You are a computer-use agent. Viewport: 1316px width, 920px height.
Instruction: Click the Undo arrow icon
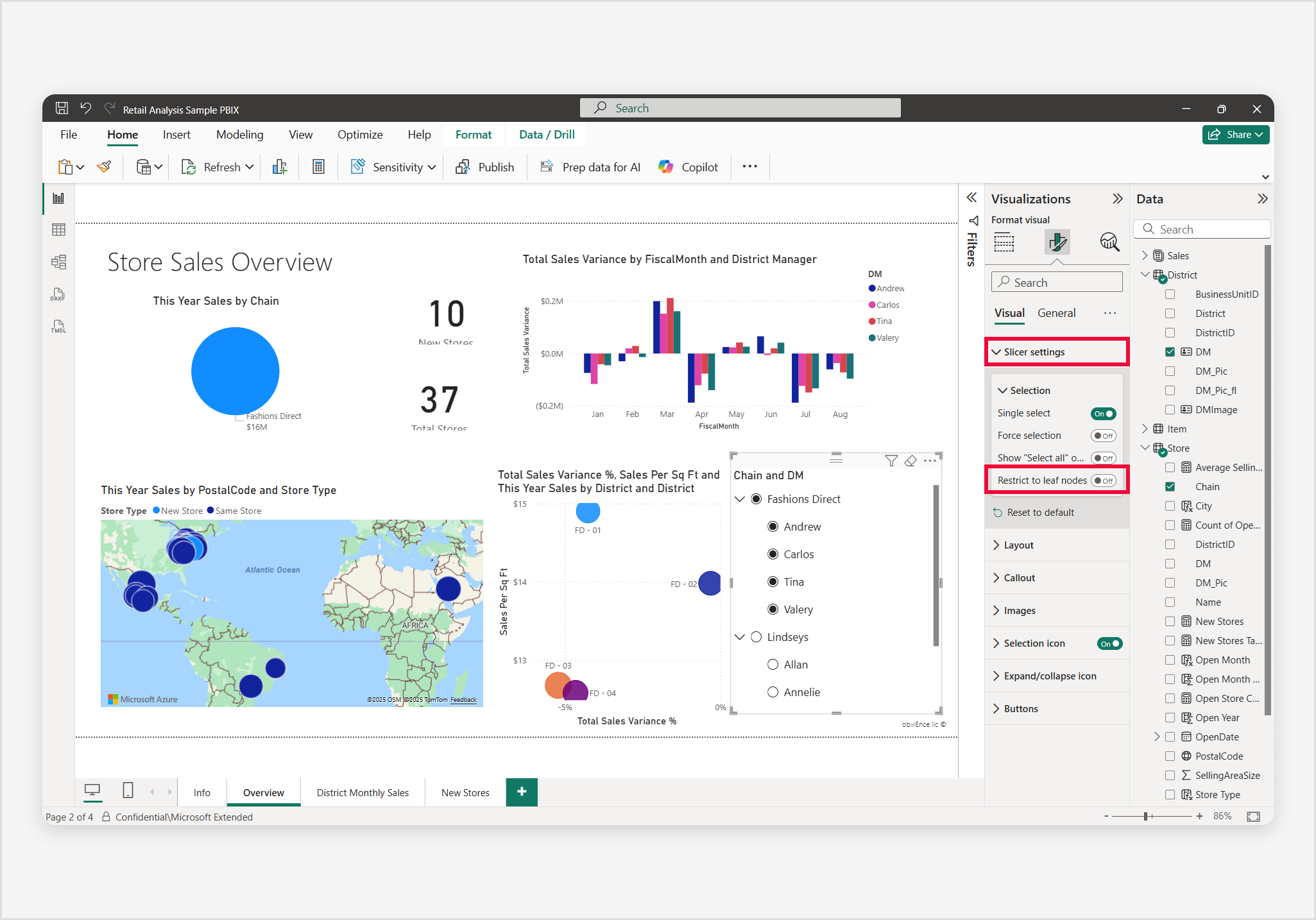[86, 108]
